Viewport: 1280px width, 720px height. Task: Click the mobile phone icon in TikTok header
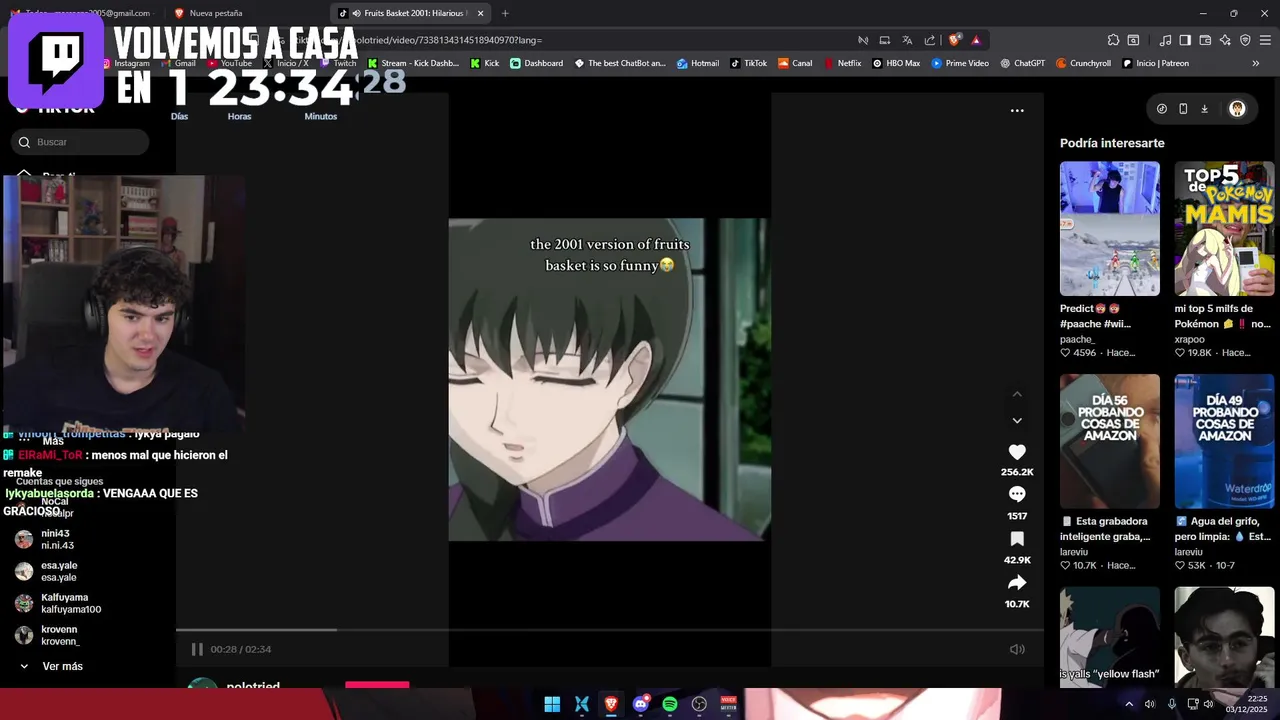click(x=1183, y=109)
